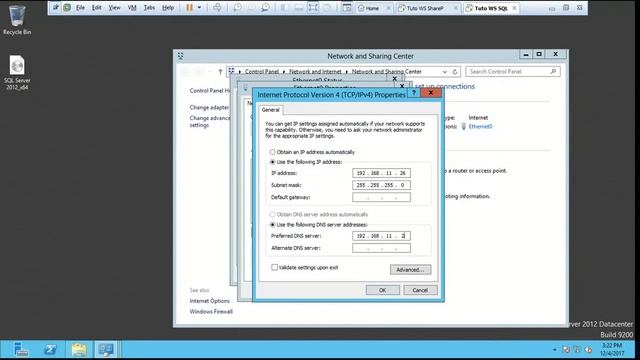The image size is (640, 360).
Task: Click the pin icon in VMware toolbar
Action: [x=56, y=7]
